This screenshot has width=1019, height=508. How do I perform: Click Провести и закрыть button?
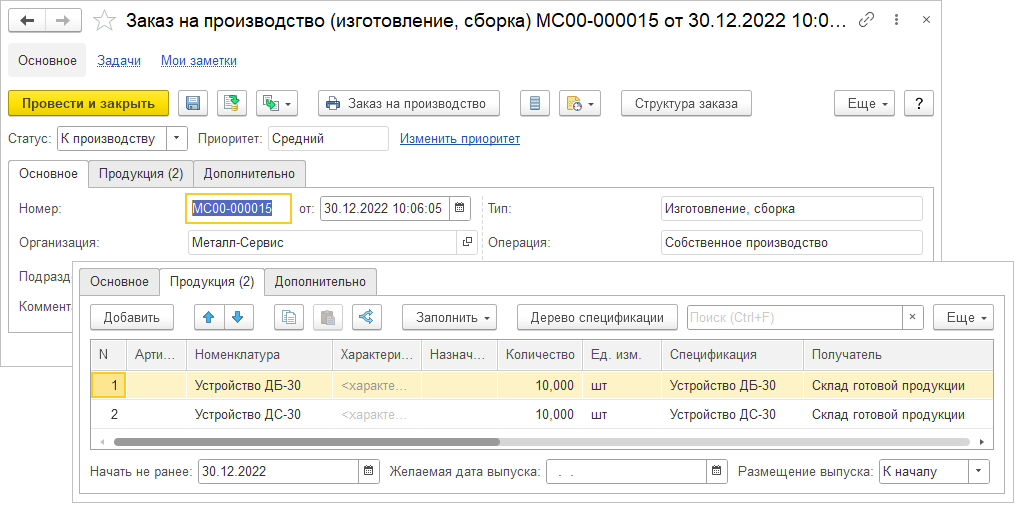[88, 103]
